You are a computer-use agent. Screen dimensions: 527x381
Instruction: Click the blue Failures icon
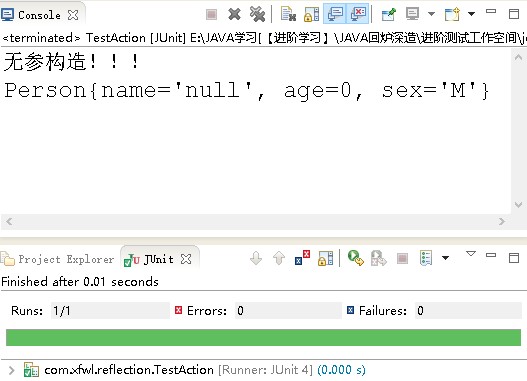tap(351, 310)
